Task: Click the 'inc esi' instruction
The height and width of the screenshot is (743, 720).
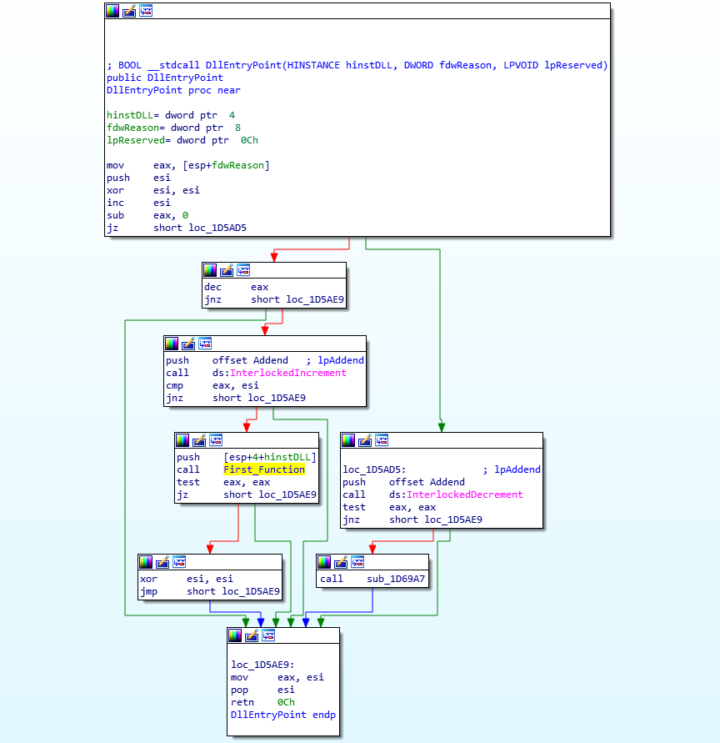Action: tap(138, 203)
